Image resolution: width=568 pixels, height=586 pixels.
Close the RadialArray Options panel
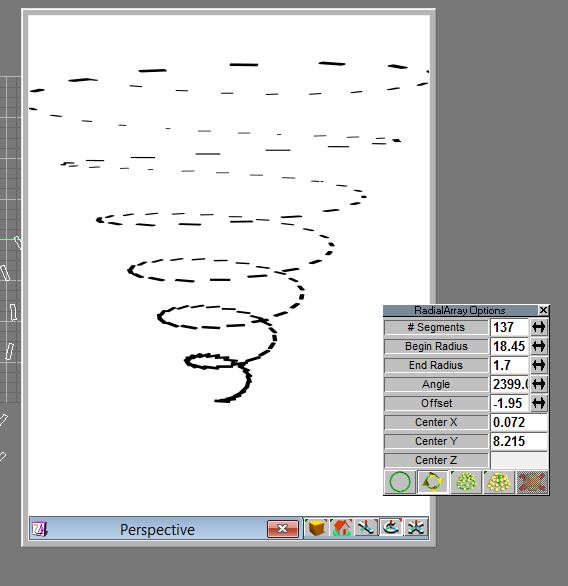(543, 310)
